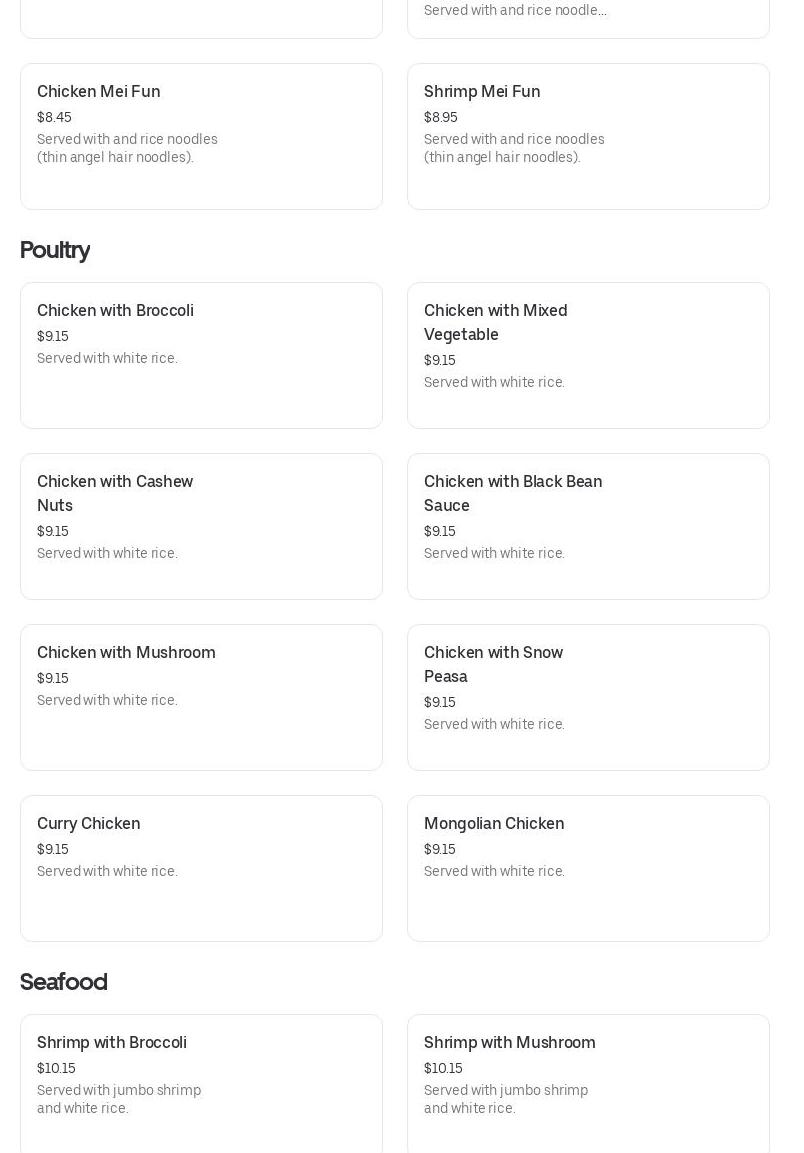Open the Curry Chicken menu item
This screenshot has width=804, height=1153.
[x=200, y=868]
